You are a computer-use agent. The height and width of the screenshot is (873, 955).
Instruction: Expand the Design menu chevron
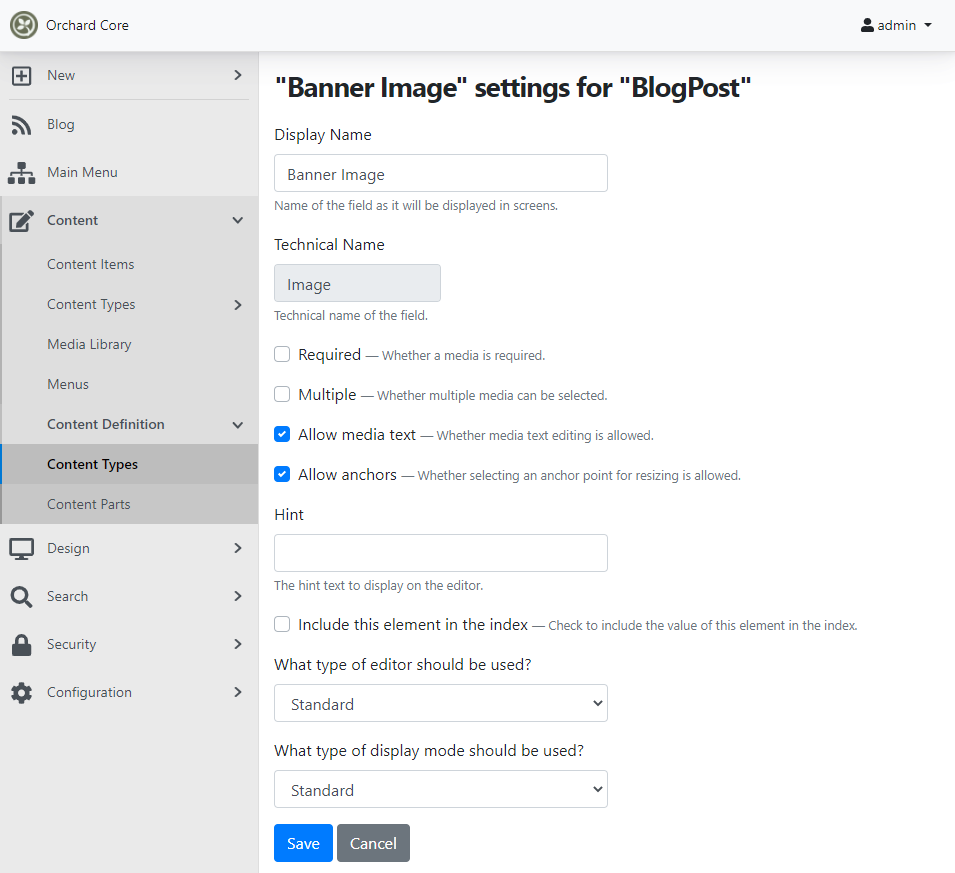click(238, 548)
